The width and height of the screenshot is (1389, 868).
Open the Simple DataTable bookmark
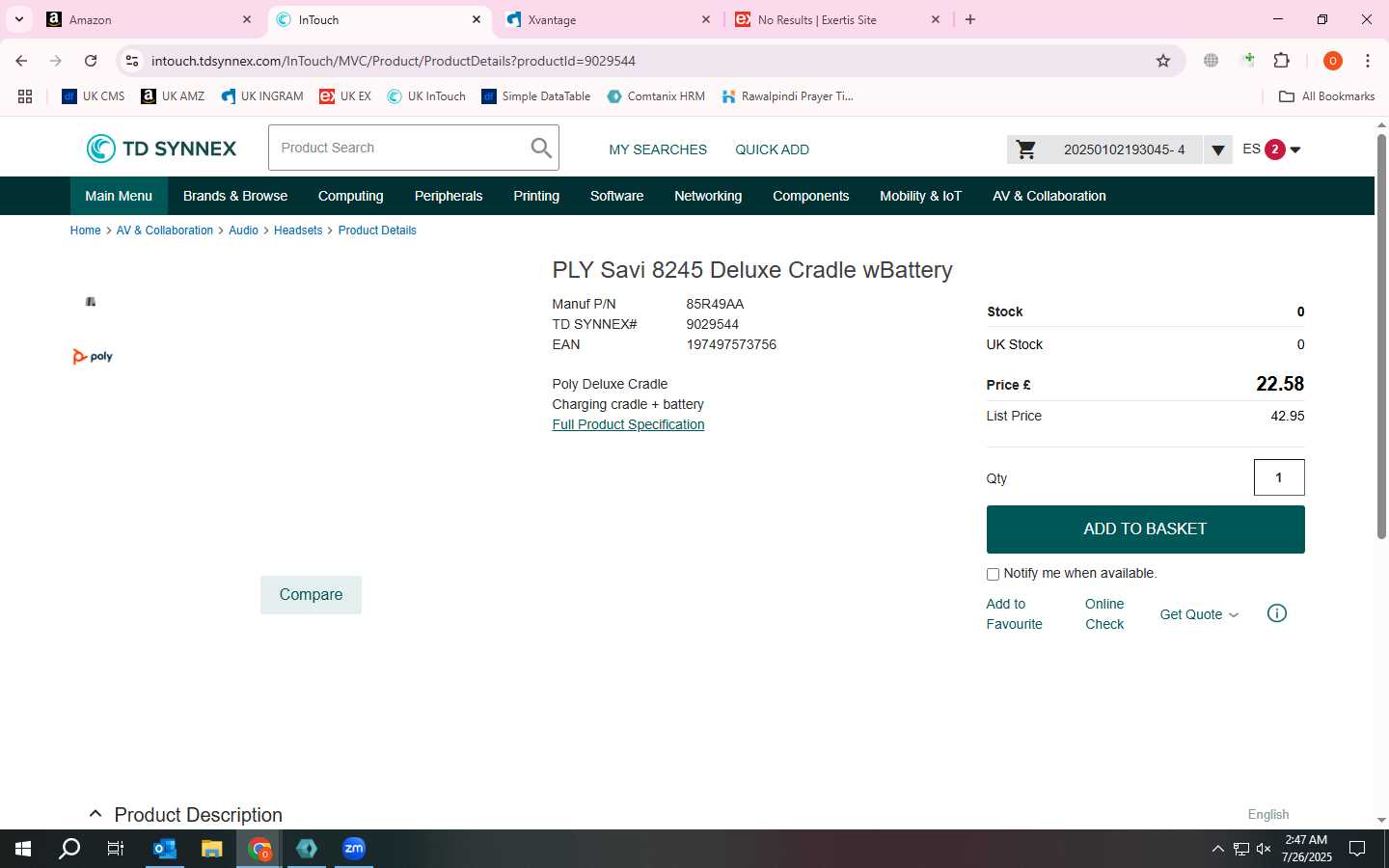(536, 96)
